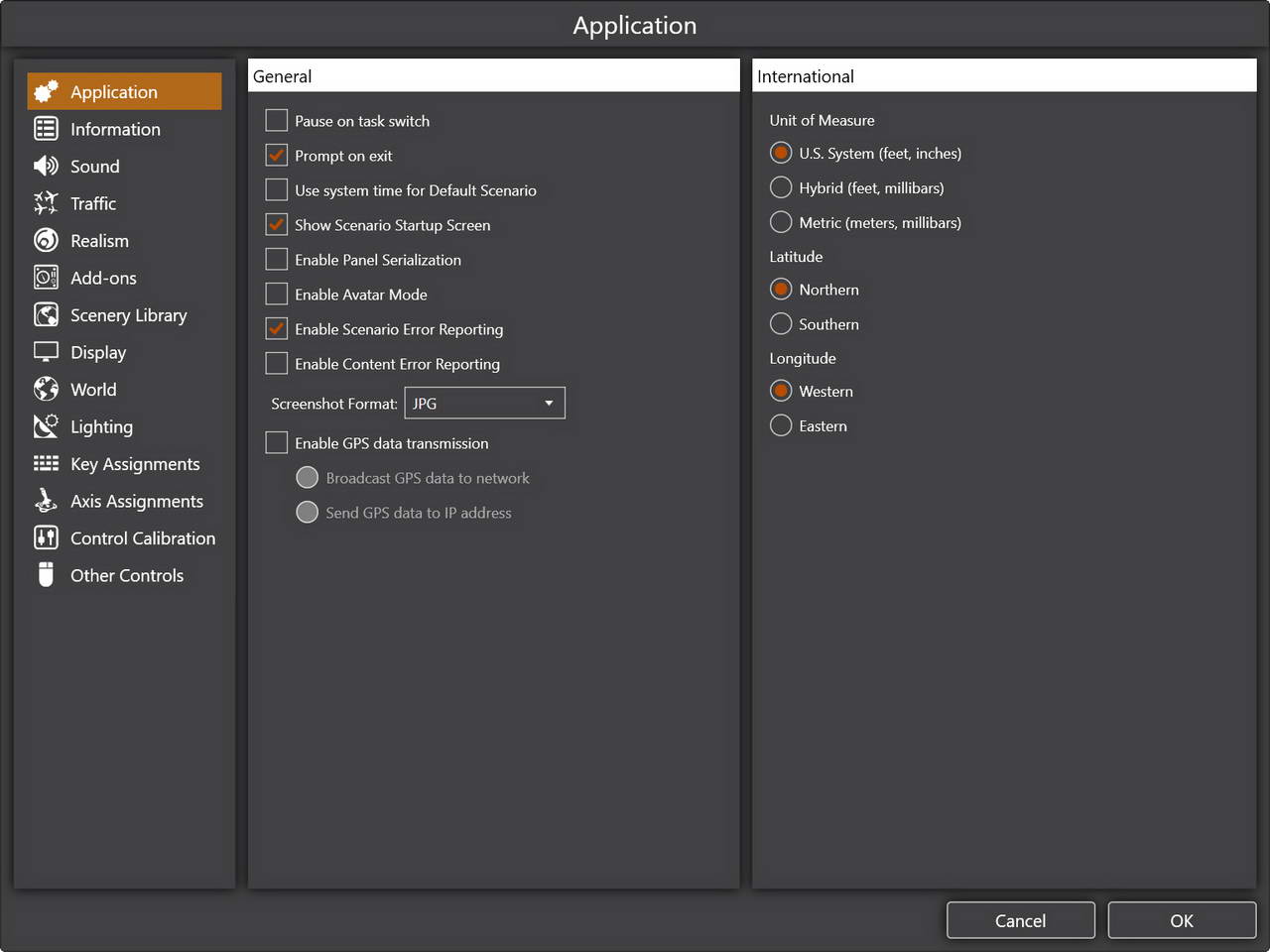
Task: Choose Southern latitude radio button
Action: tap(781, 324)
